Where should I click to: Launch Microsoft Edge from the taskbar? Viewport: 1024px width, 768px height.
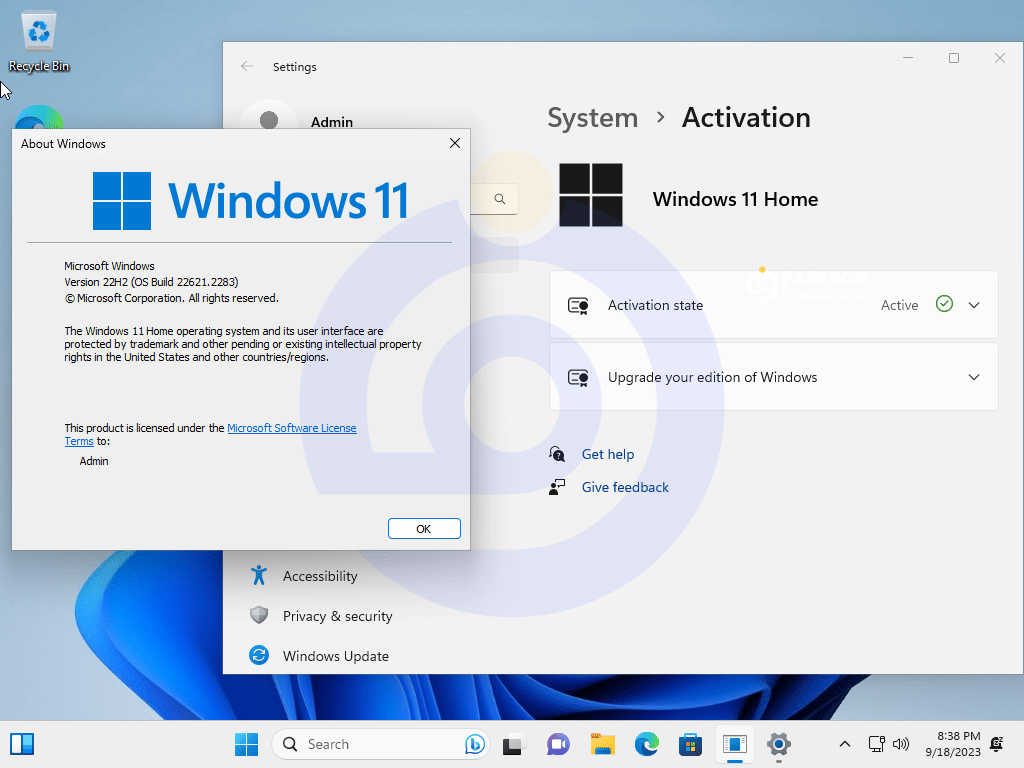(647, 744)
